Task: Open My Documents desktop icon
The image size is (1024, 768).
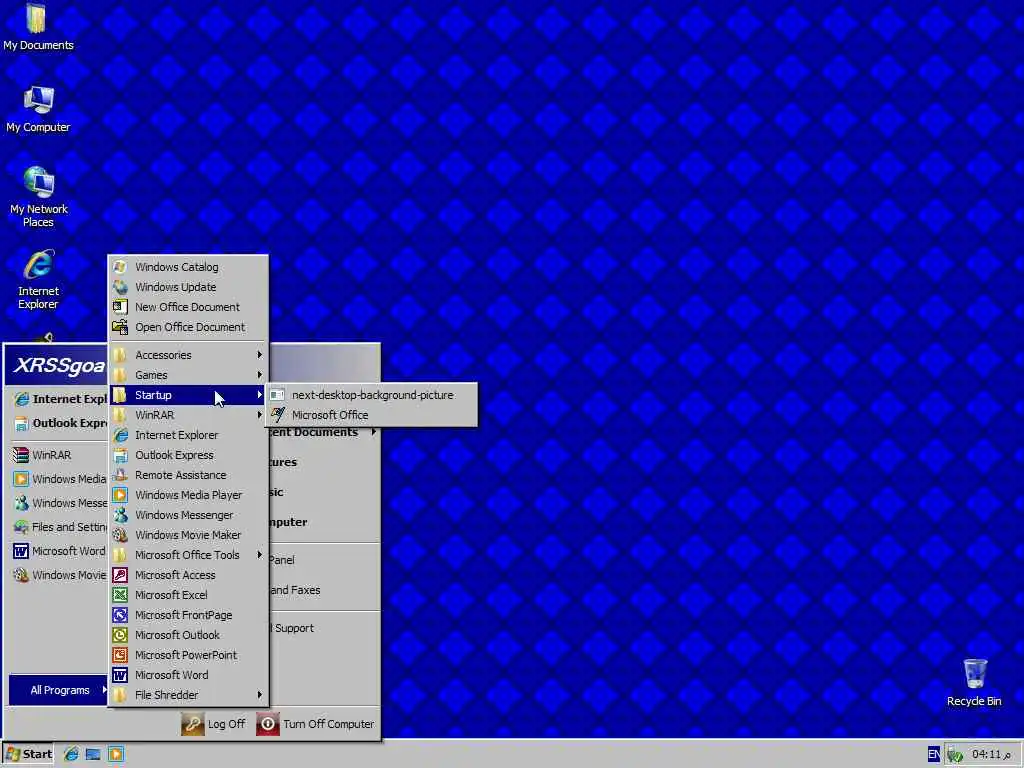Action: pyautogui.click(x=38, y=26)
